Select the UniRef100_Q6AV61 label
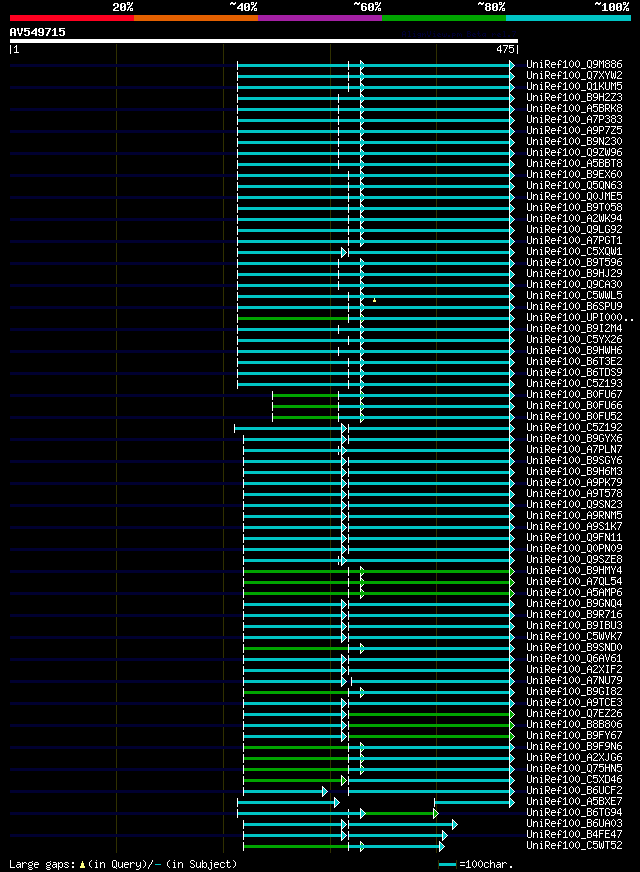The image size is (640, 872). click(x=574, y=659)
